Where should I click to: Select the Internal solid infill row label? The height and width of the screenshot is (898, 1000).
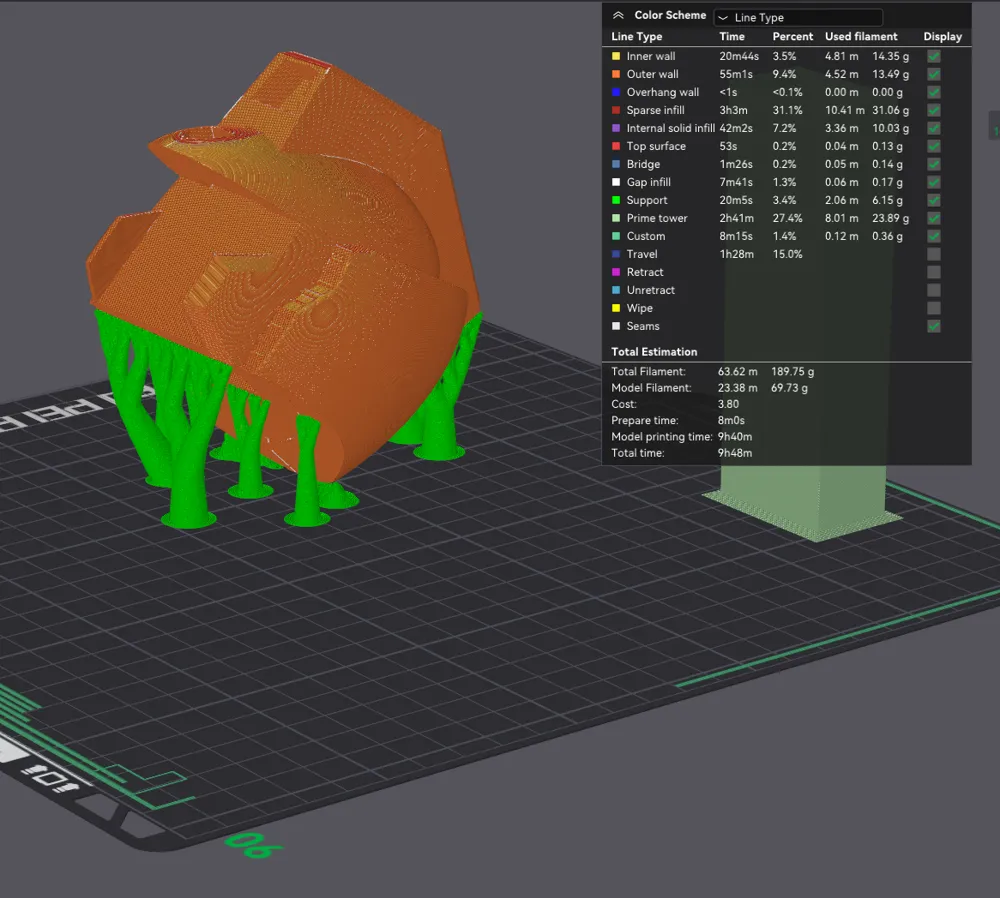[670, 128]
